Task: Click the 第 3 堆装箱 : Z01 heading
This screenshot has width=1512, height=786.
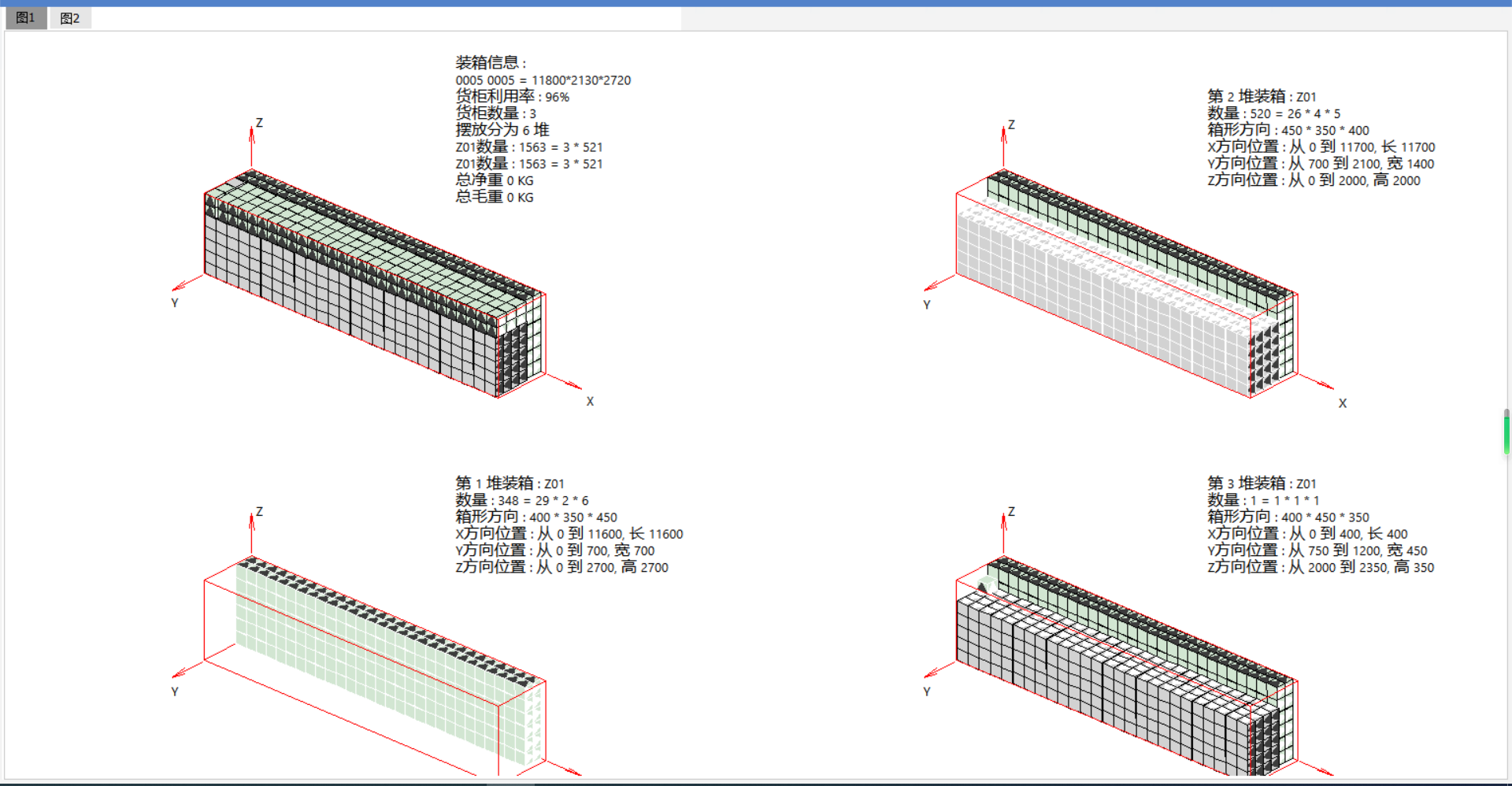Action: [x=1262, y=484]
